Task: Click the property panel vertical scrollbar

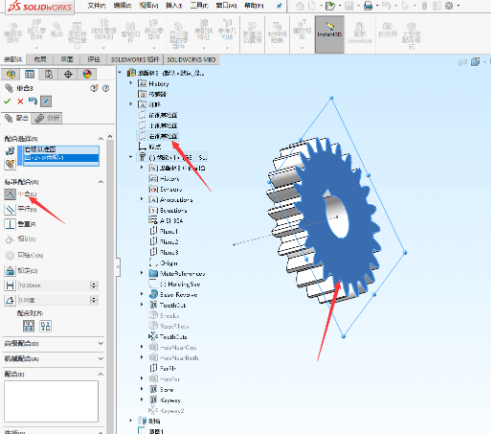Action: click(x=110, y=283)
